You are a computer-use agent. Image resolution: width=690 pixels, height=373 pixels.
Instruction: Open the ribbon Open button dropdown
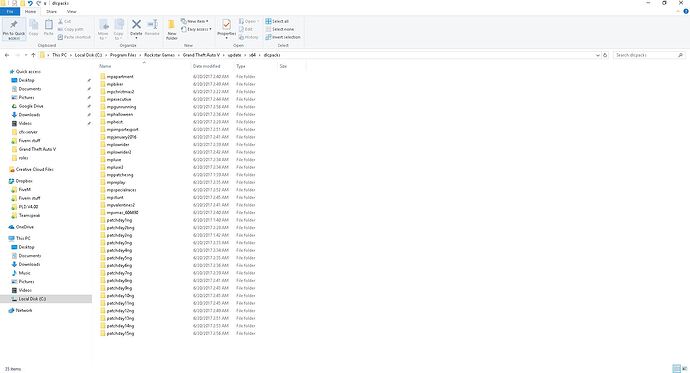point(249,21)
